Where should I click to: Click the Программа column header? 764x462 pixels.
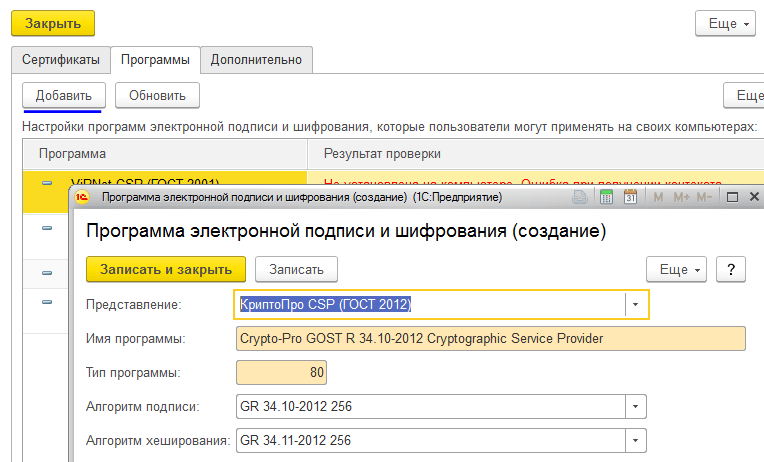(x=165, y=154)
